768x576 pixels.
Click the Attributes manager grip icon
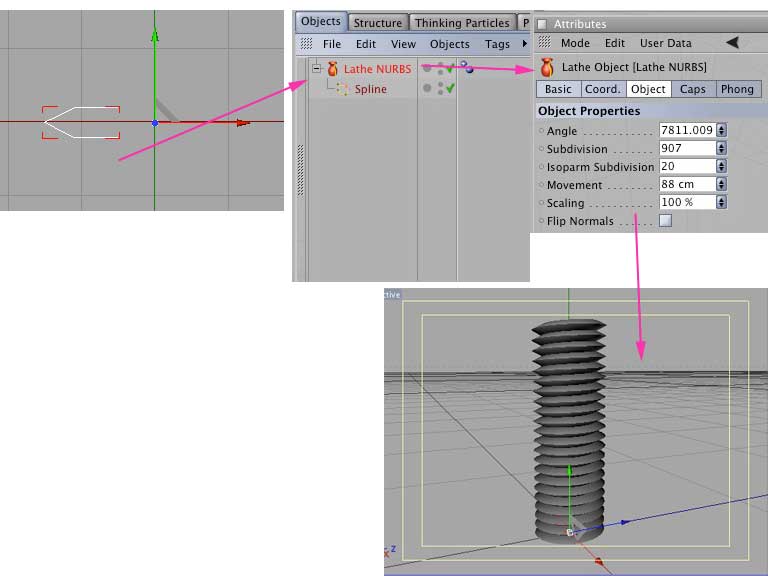(x=545, y=42)
